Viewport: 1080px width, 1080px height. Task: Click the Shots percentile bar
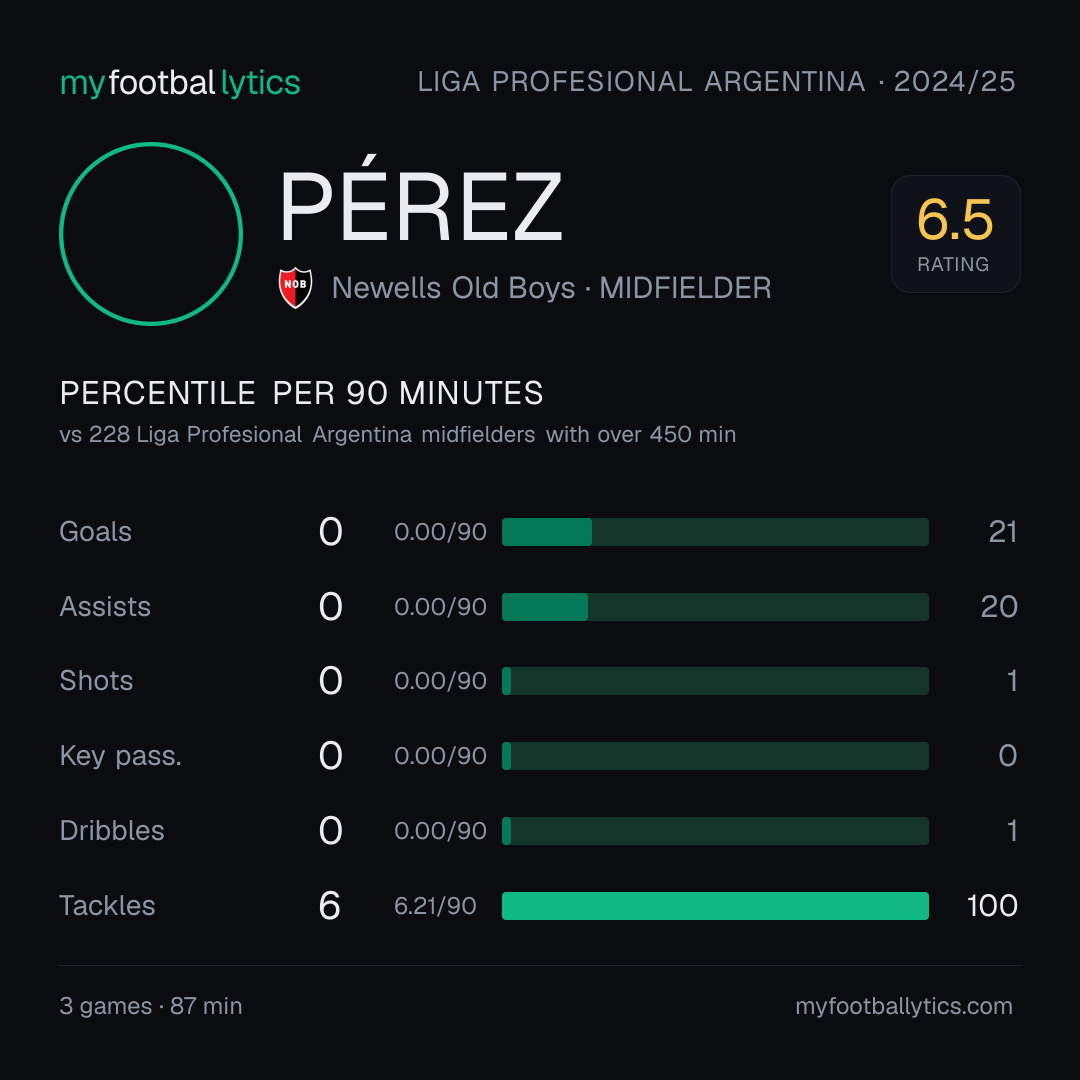[x=715, y=681]
